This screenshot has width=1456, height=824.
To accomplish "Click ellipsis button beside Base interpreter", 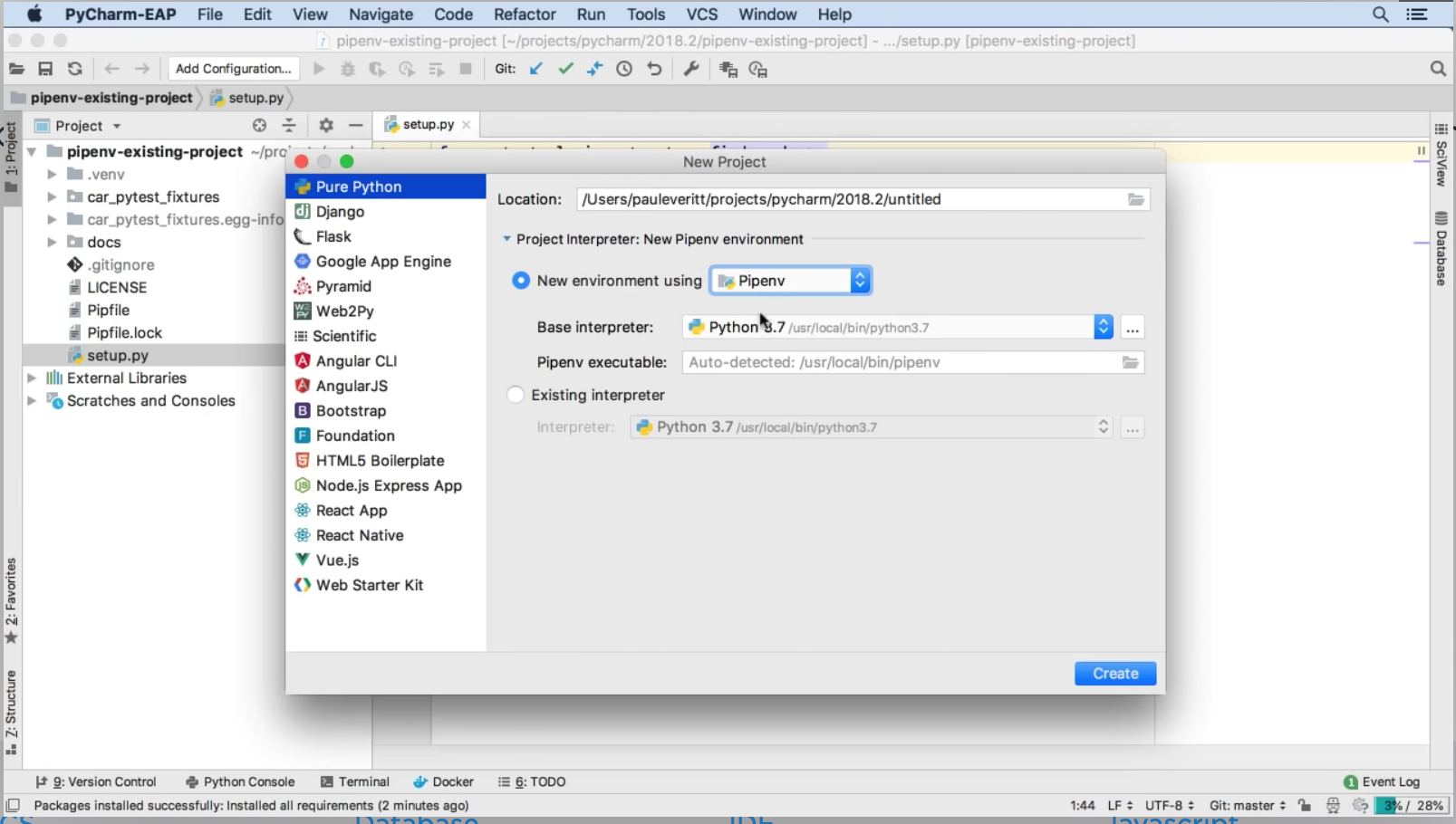I will (x=1133, y=328).
